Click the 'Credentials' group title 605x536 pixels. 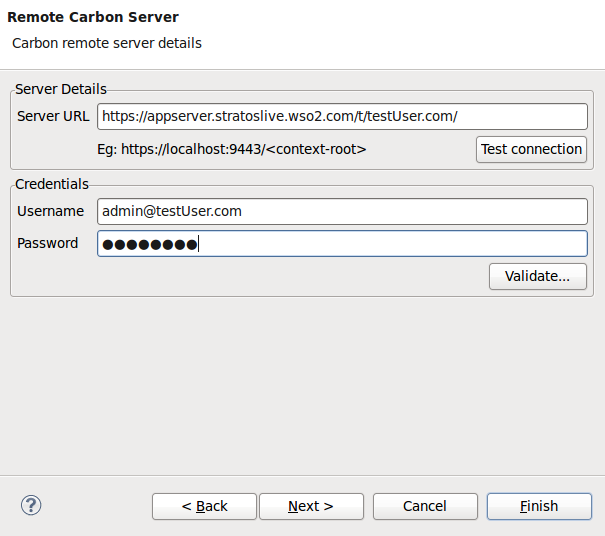click(x=52, y=184)
